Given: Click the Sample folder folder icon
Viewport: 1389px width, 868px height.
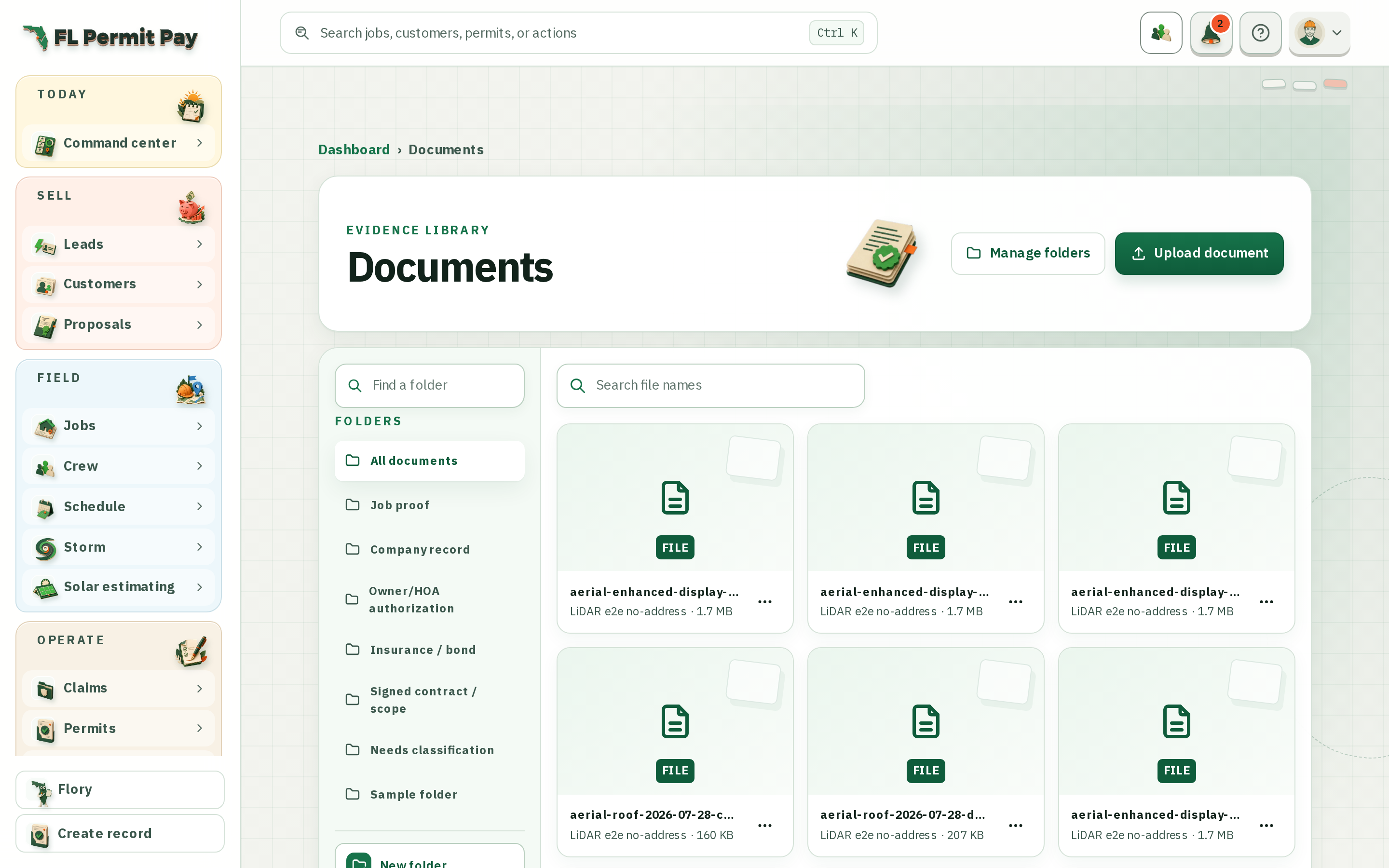Looking at the screenshot, I should coord(353,794).
